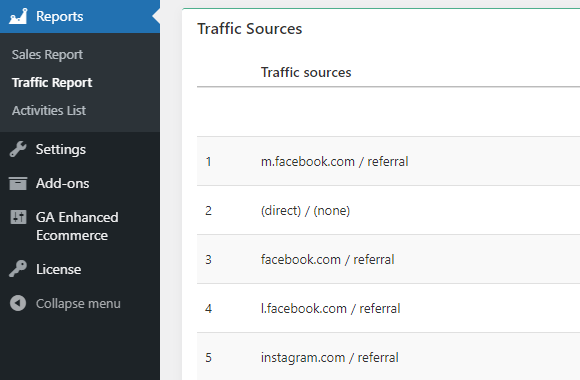Click the License key icon
The height and width of the screenshot is (380, 580).
(x=18, y=269)
